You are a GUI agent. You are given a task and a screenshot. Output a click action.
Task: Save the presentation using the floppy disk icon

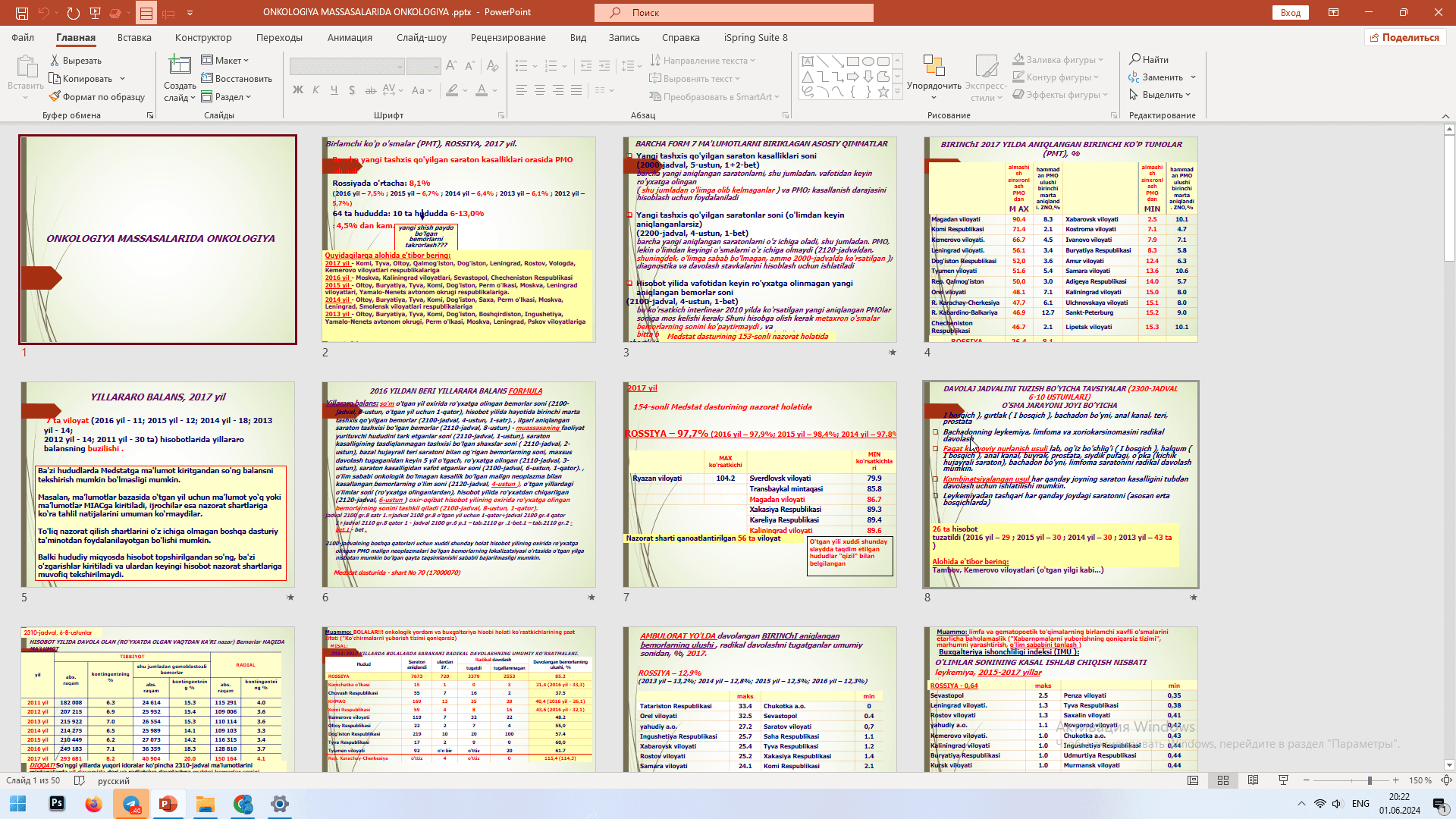pos(21,13)
